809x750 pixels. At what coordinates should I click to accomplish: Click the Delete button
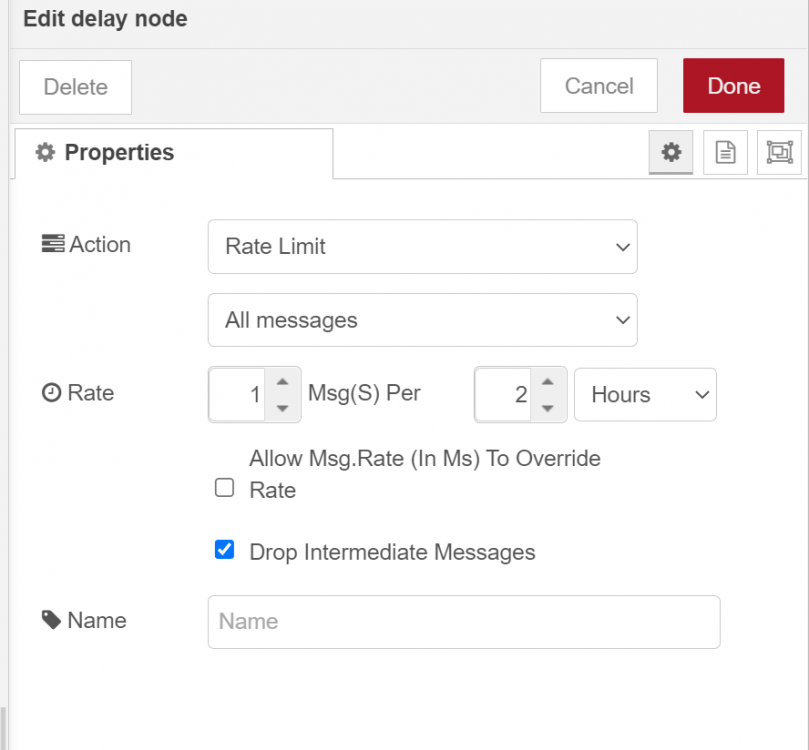point(75,87)
